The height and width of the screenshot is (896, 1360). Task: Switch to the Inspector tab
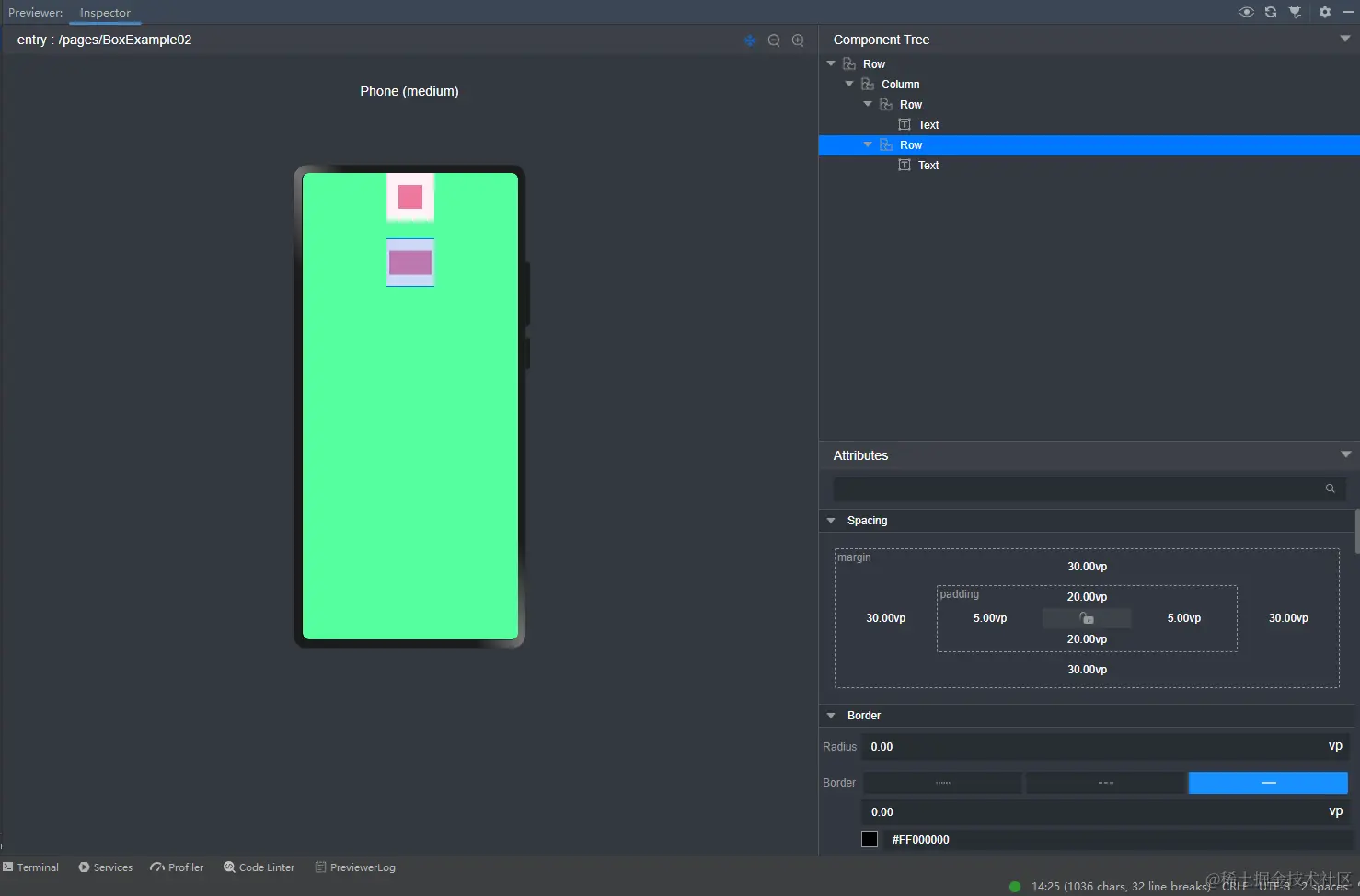[105, 13]
